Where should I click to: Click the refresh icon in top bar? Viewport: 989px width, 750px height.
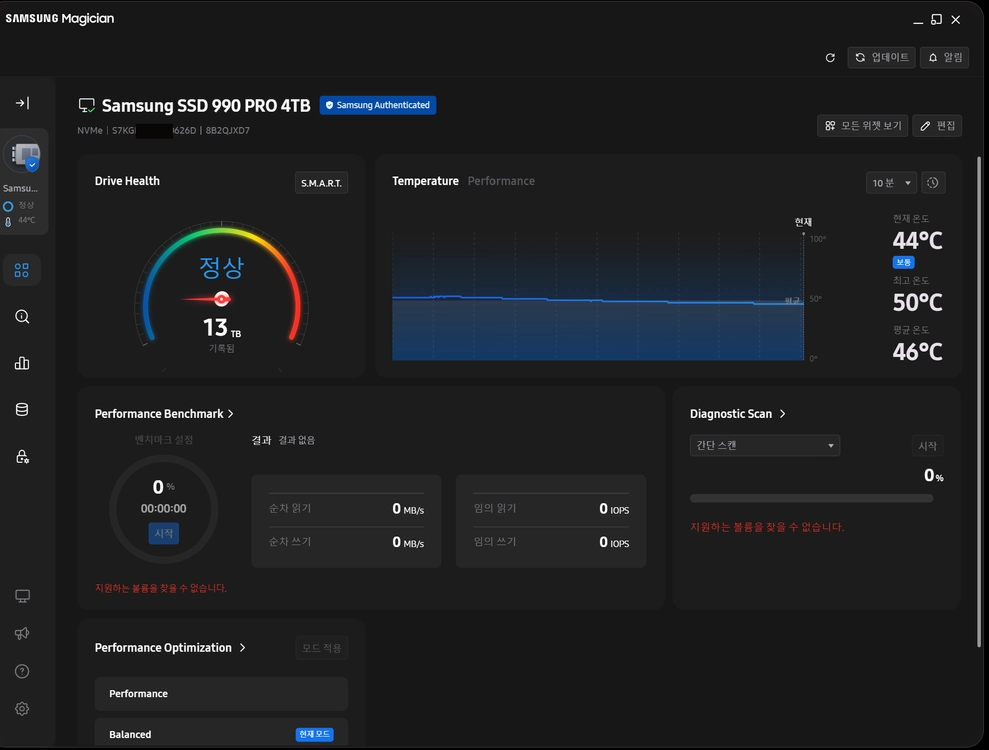point(830,58)
